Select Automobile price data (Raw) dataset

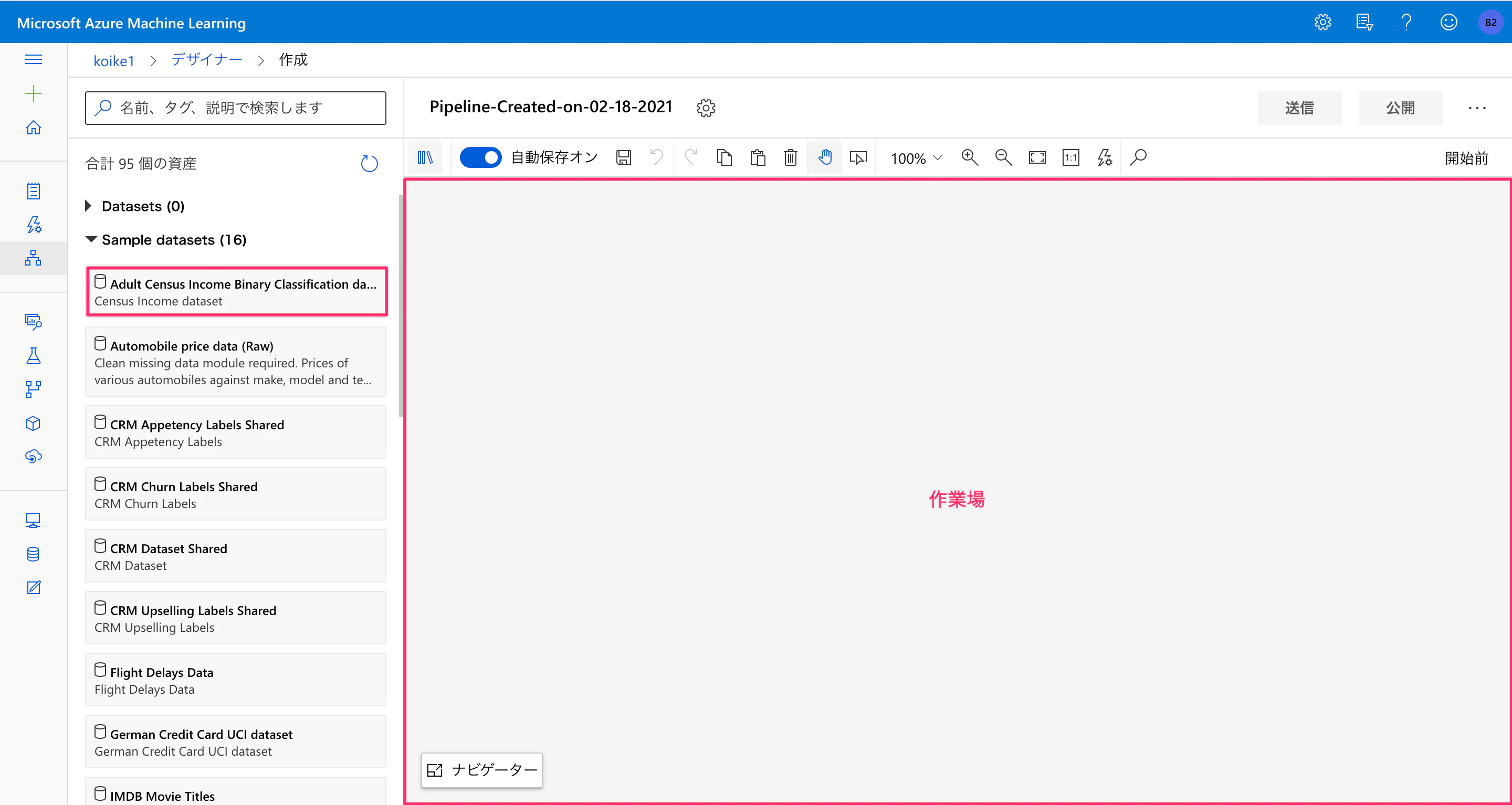[236, 362]
